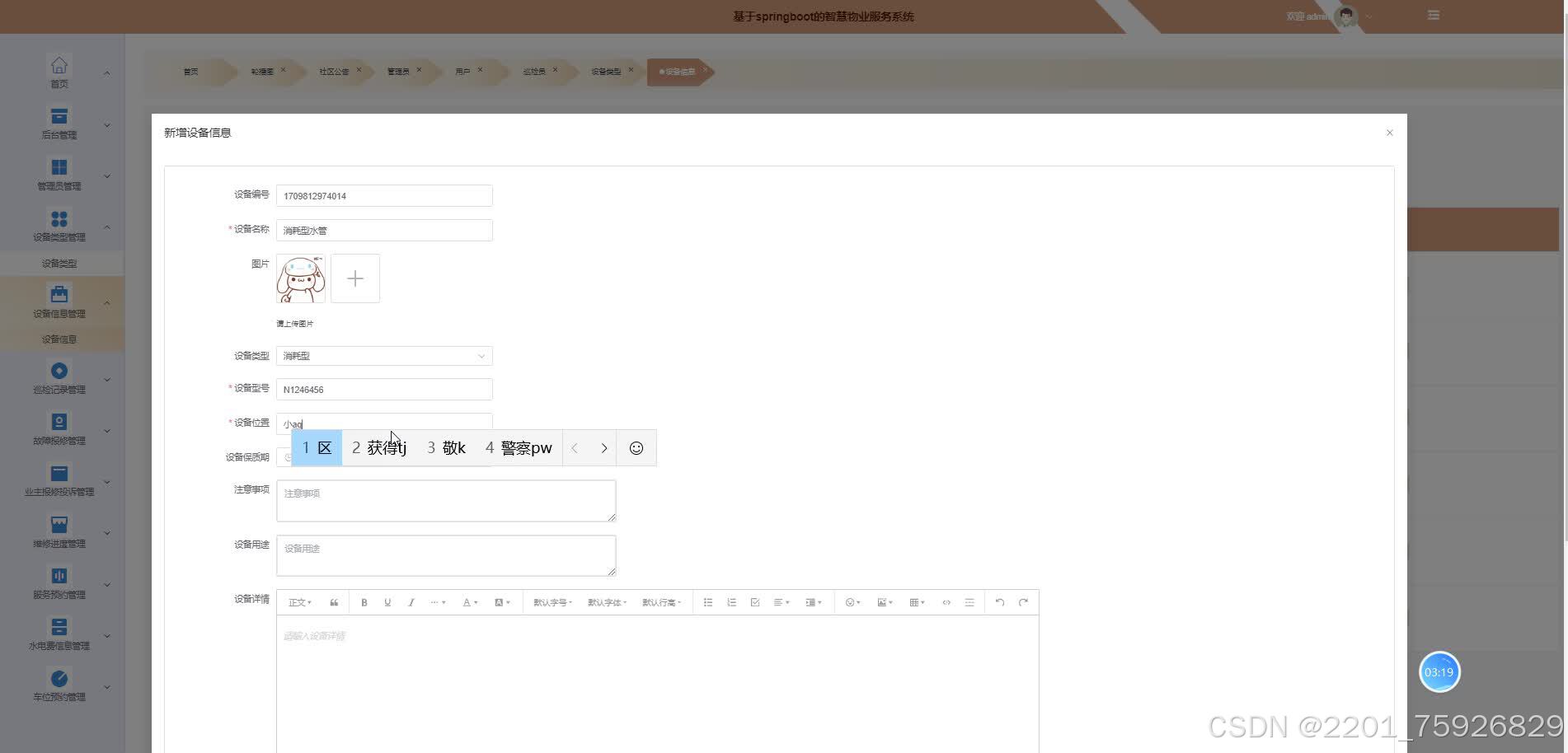Click the 后台管理 sidebar icon
The height and width of the screenshot is (753, 1568).
point(59,116)
